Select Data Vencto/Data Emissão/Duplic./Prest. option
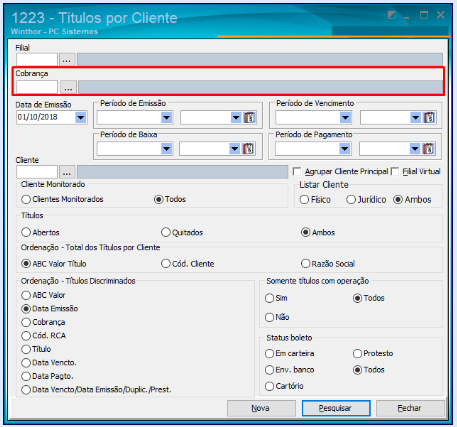457x427 pixels. 26,390
